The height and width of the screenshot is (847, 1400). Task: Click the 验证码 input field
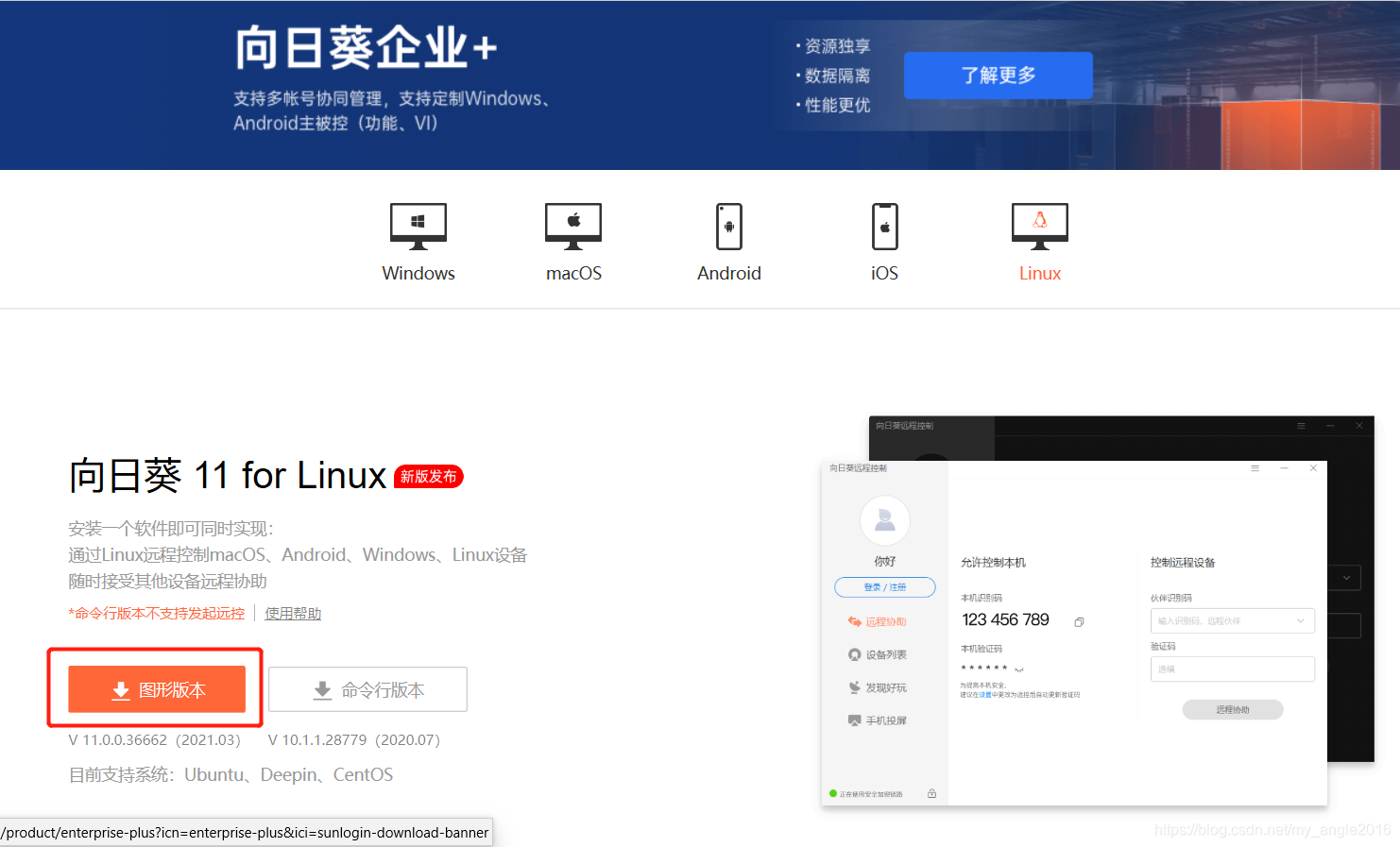tap(1233, 669)
